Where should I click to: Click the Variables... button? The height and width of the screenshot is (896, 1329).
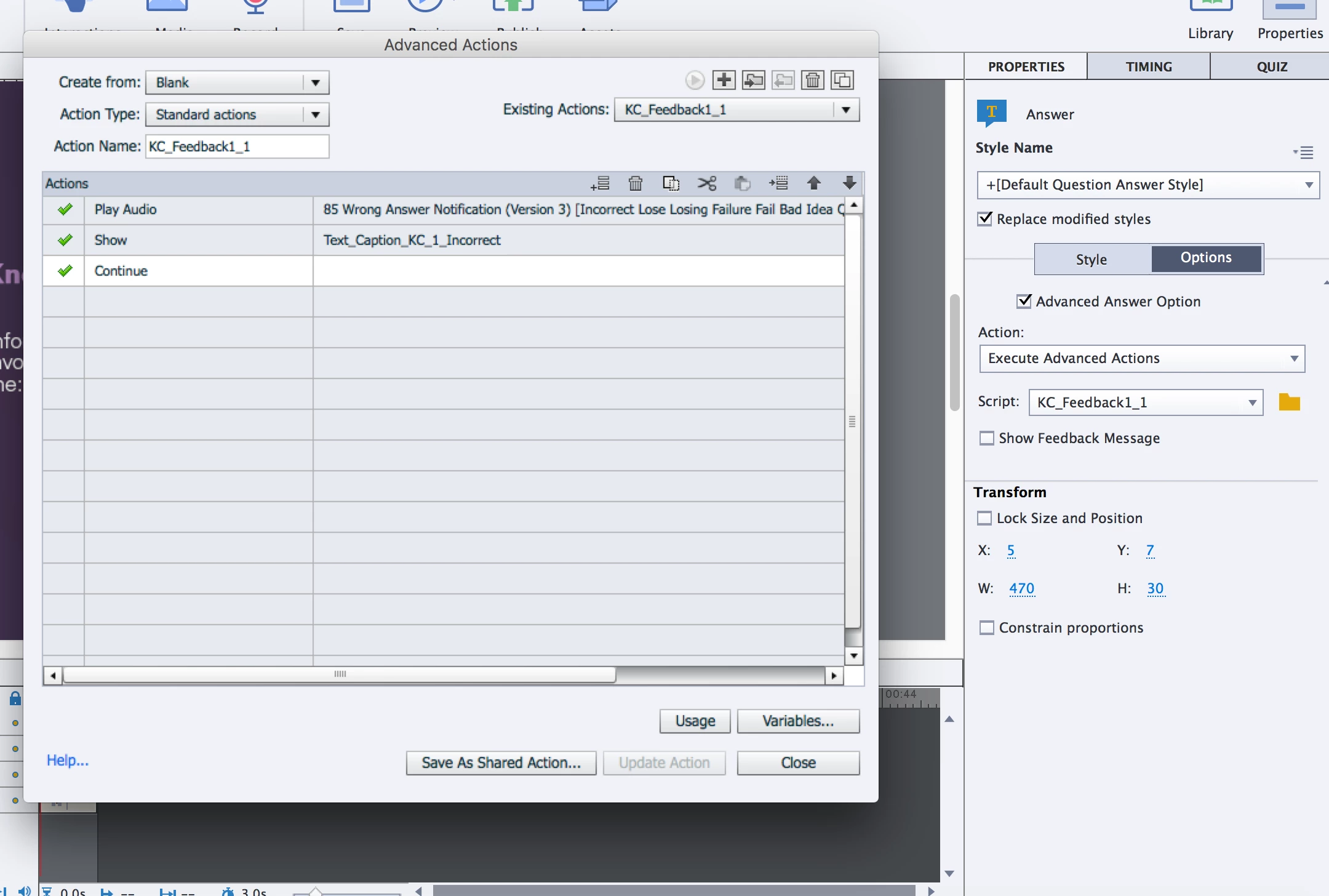(798, 721)
